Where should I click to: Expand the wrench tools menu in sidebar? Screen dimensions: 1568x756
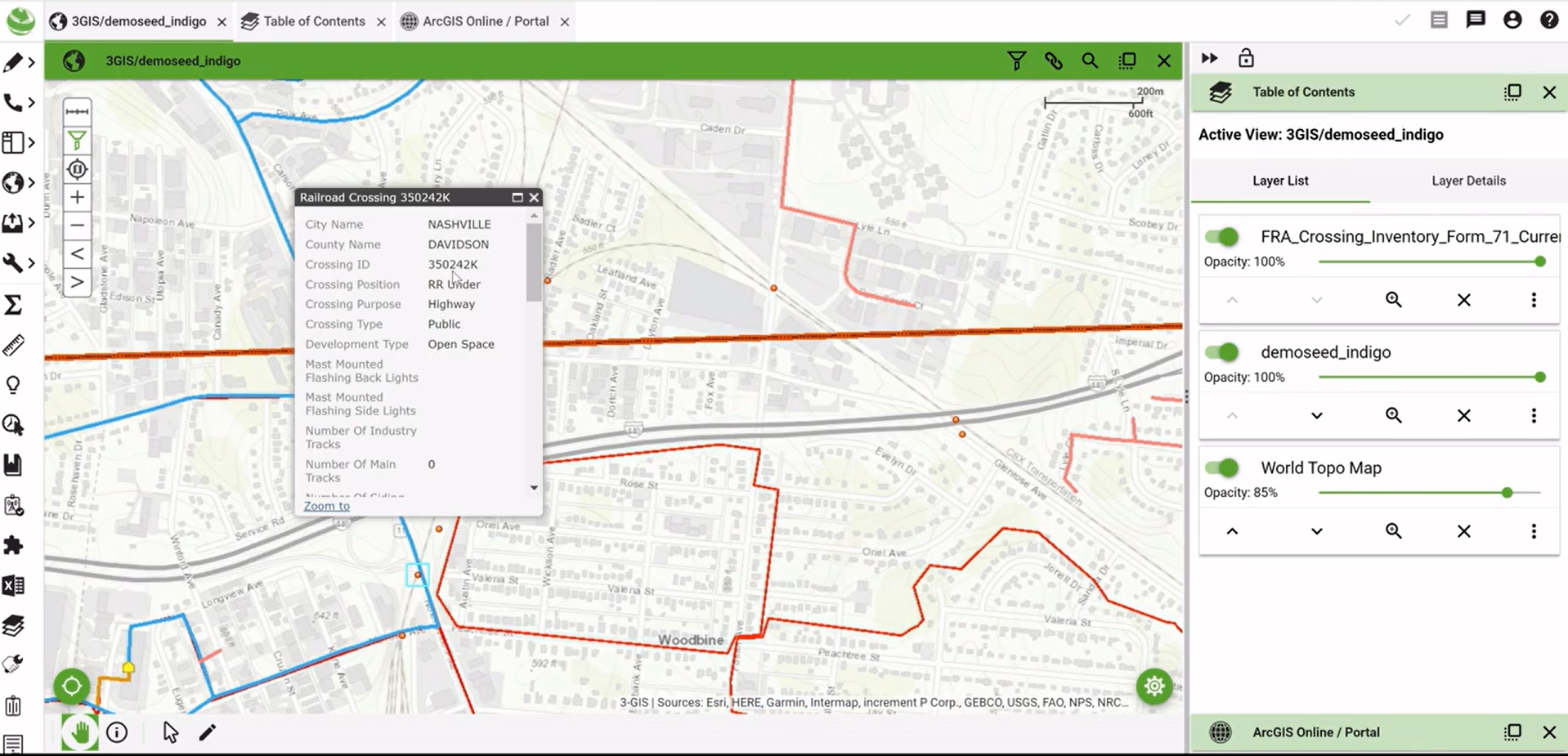[x=31, y=262]
